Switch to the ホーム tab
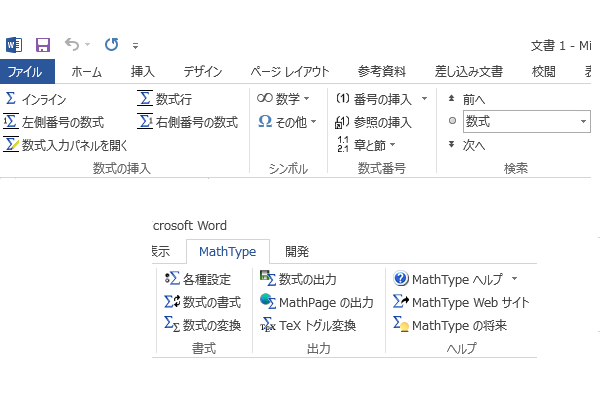Image resolution: width=600 pixels, height=420 pixels. (86, 72)
